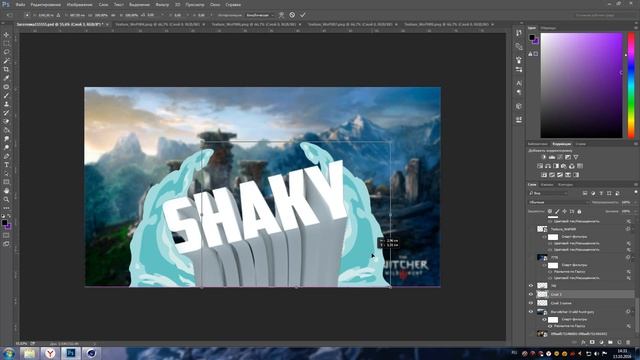This screenshot has height=360, width=640.
Task: Select the Lasso tool
Action: pos(6,52)
